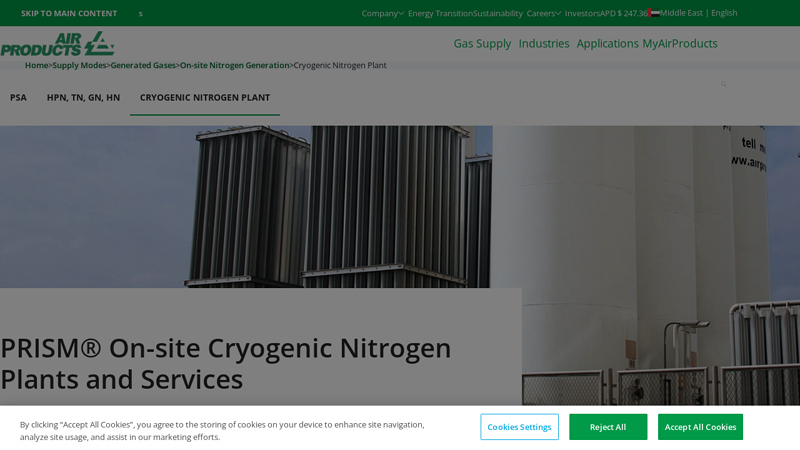Open the search magnifier icon

[x=723, y=84]
